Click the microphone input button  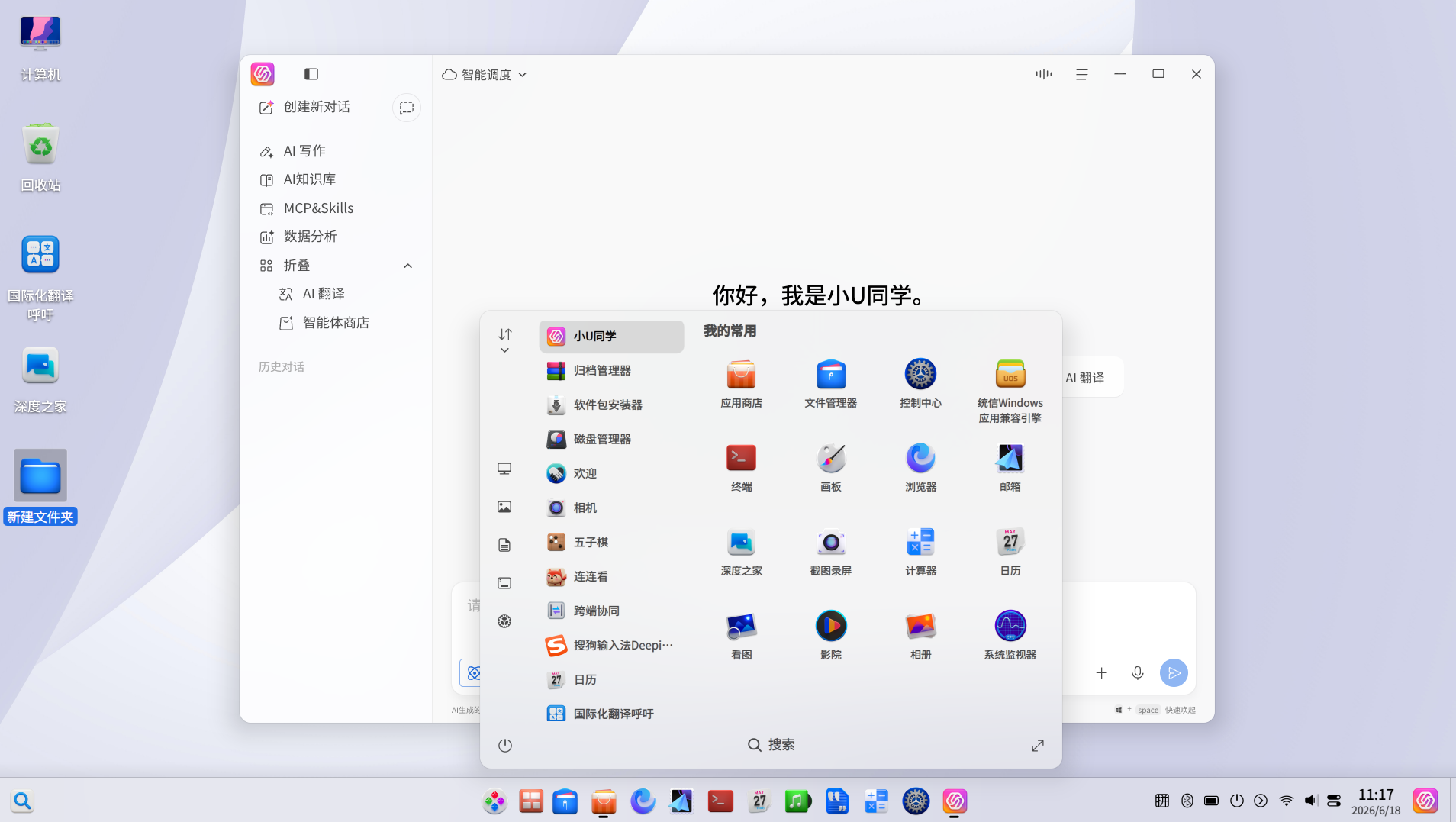click(1137, 672)
